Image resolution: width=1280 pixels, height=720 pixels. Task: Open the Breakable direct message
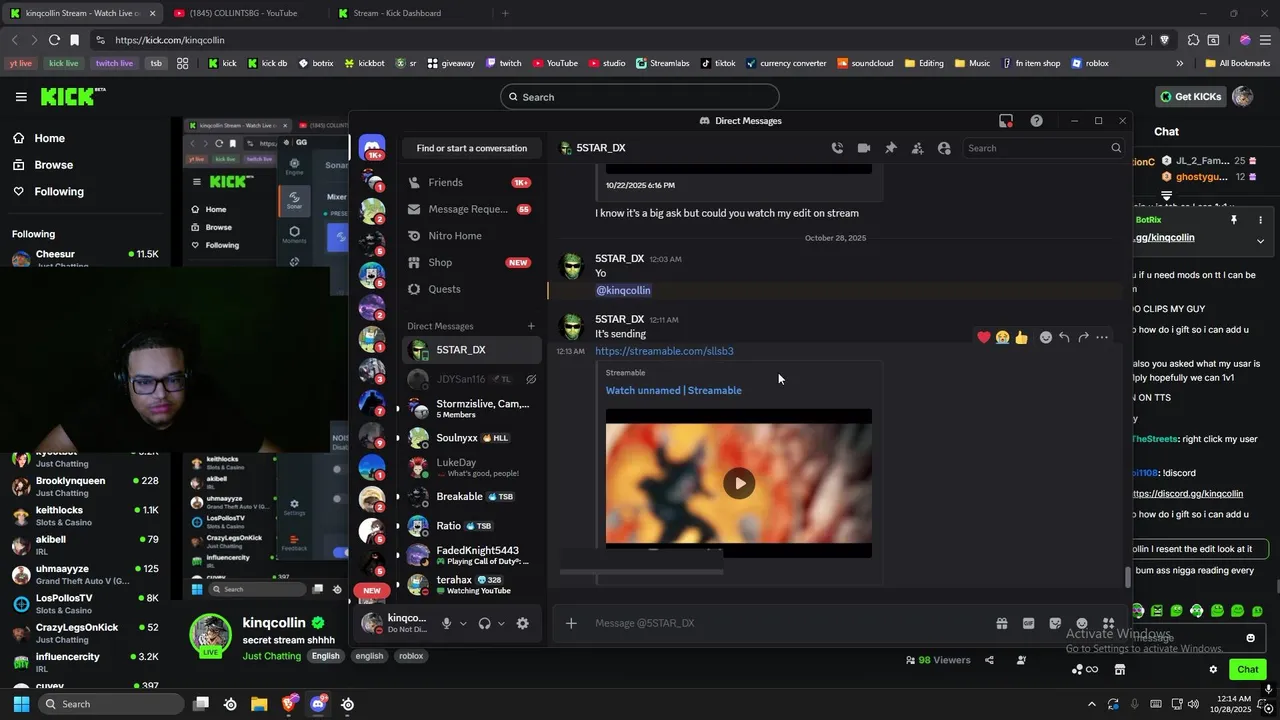(x=472, y=497)
